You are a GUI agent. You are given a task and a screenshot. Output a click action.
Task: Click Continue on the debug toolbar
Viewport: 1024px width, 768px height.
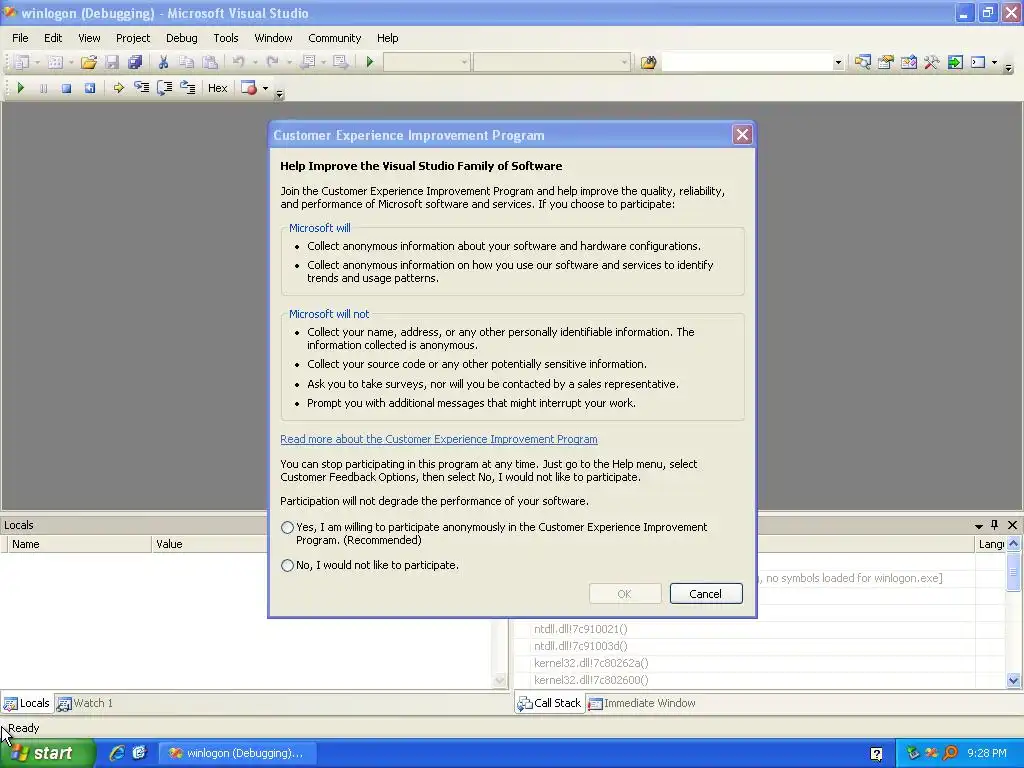click(x=20, y=88)
